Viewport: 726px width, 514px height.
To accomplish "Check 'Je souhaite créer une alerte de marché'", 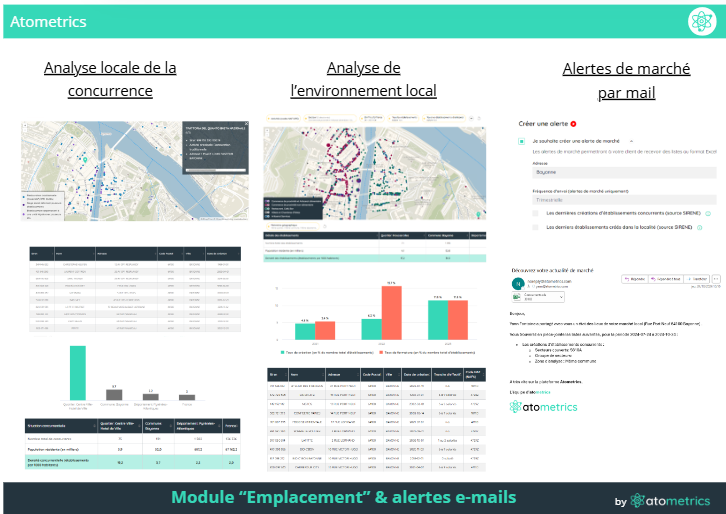I will 522,142.
